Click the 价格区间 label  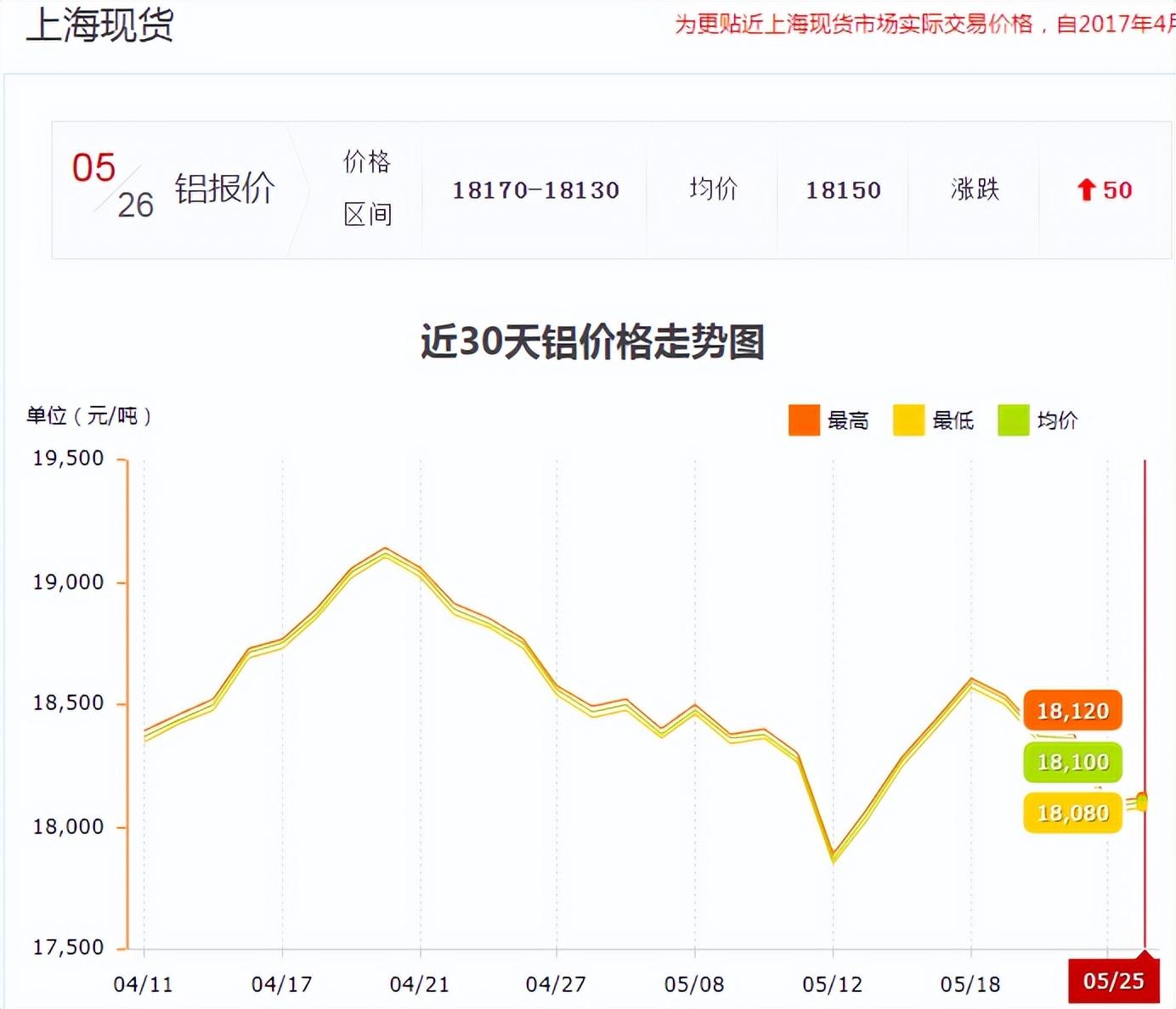[x=367, y=188]
